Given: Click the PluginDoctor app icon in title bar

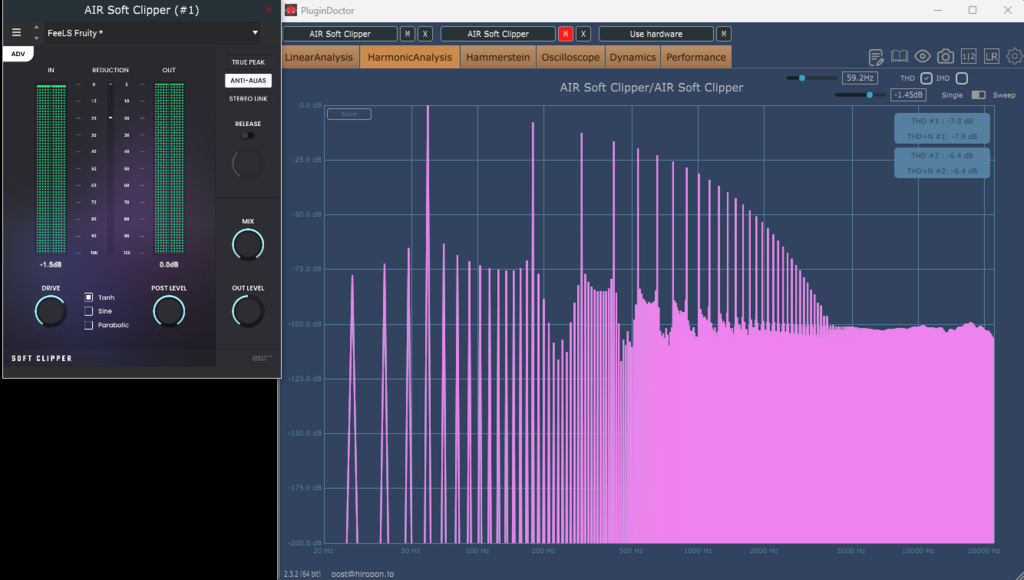Looking at the screenshot, I should (x=291, y=10).
